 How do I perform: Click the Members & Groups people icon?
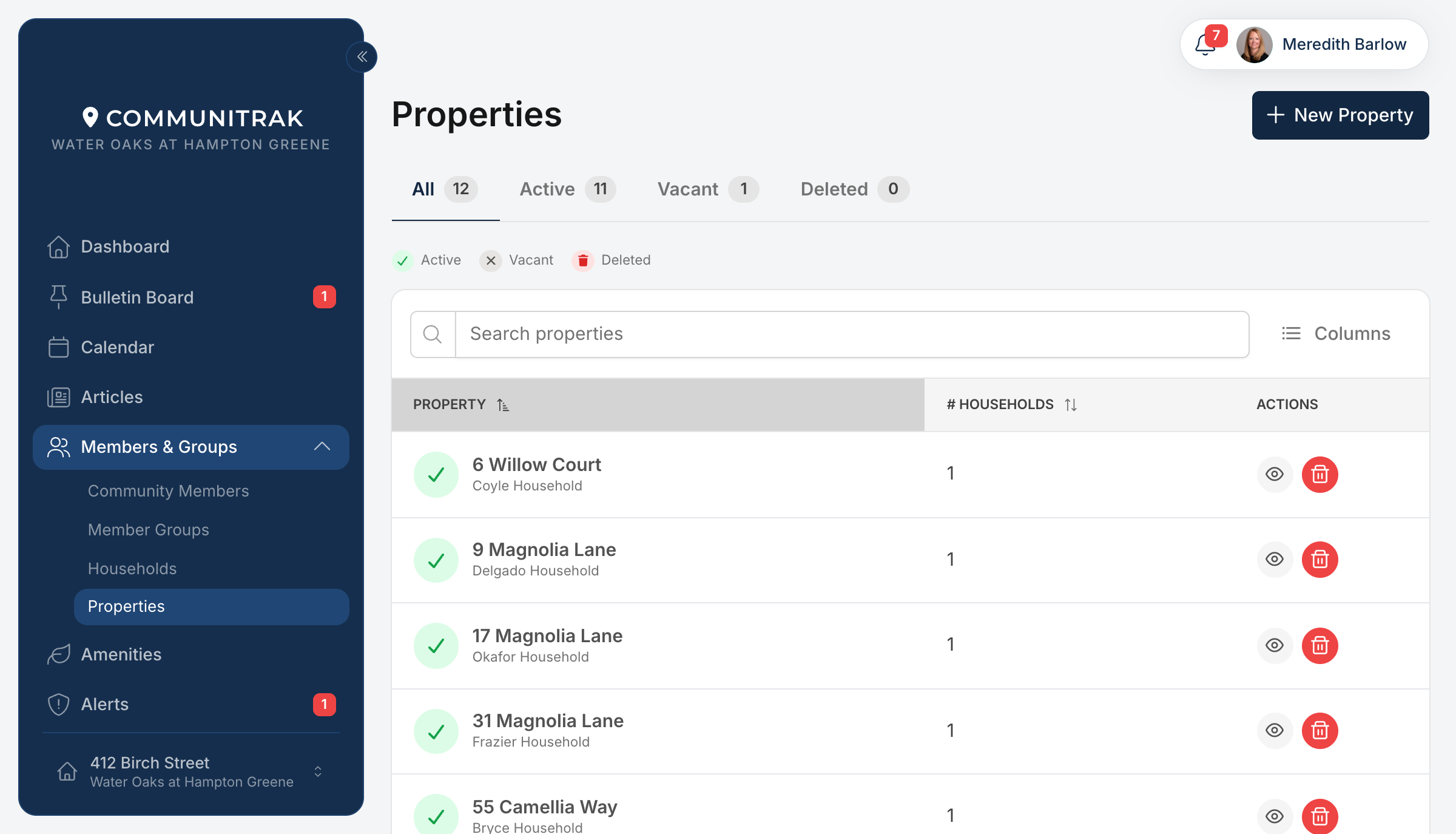(x=58, y=447)
